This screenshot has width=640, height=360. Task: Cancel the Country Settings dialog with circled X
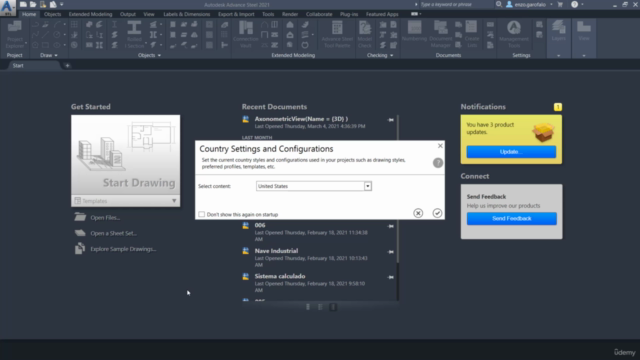418,213
